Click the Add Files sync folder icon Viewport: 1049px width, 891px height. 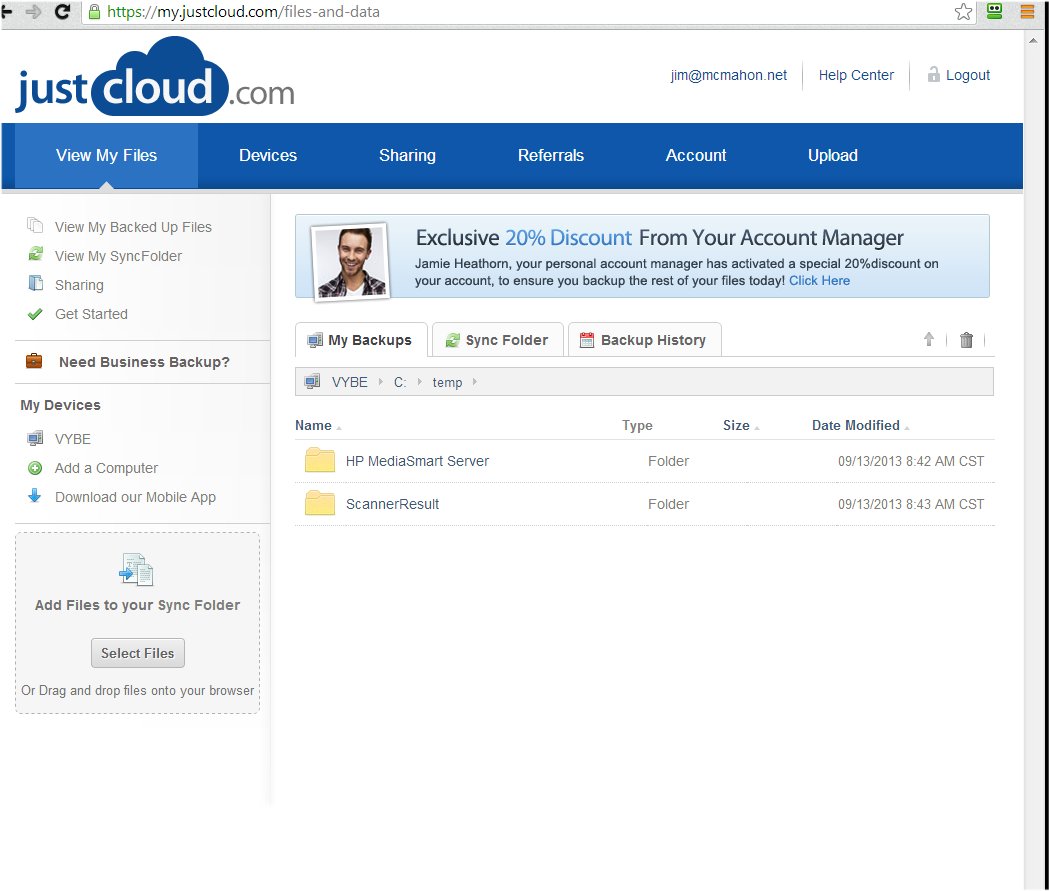(x=136, y=570)
